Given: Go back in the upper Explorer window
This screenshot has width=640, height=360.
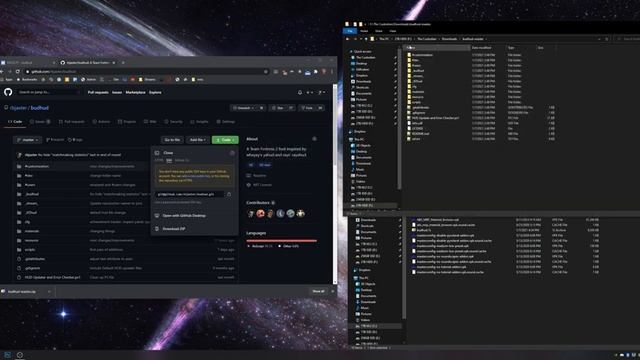Looking at the screenshot, I should [x=348, y=39].
